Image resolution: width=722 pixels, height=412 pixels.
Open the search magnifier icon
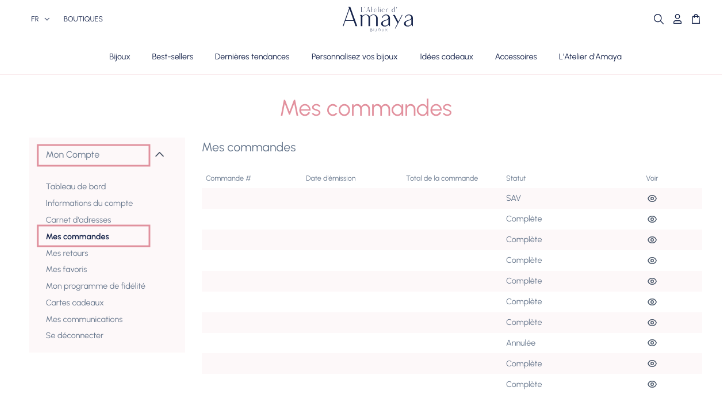tap(658, 19)
